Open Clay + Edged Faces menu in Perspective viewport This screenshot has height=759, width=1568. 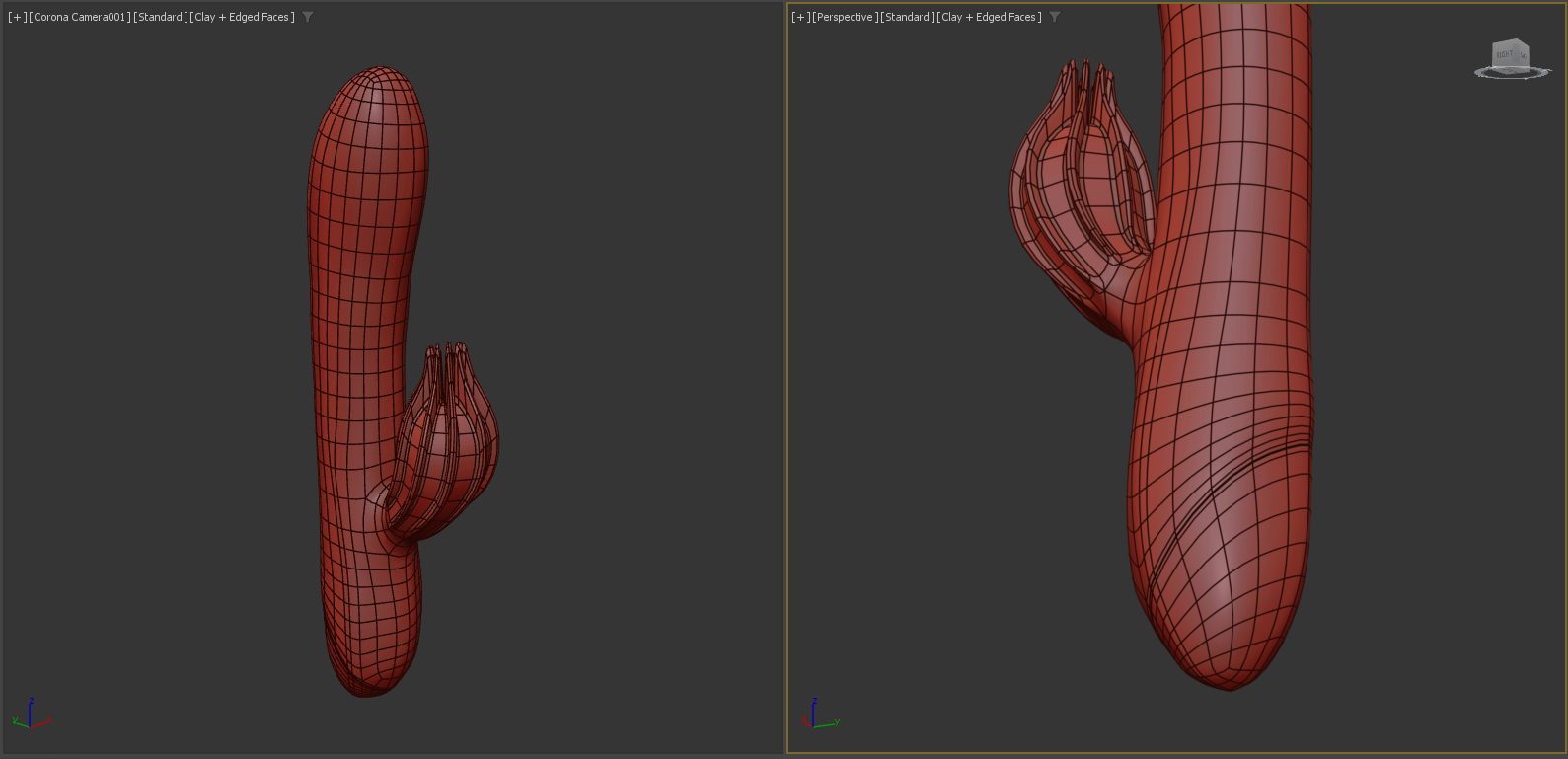(989, 17)
